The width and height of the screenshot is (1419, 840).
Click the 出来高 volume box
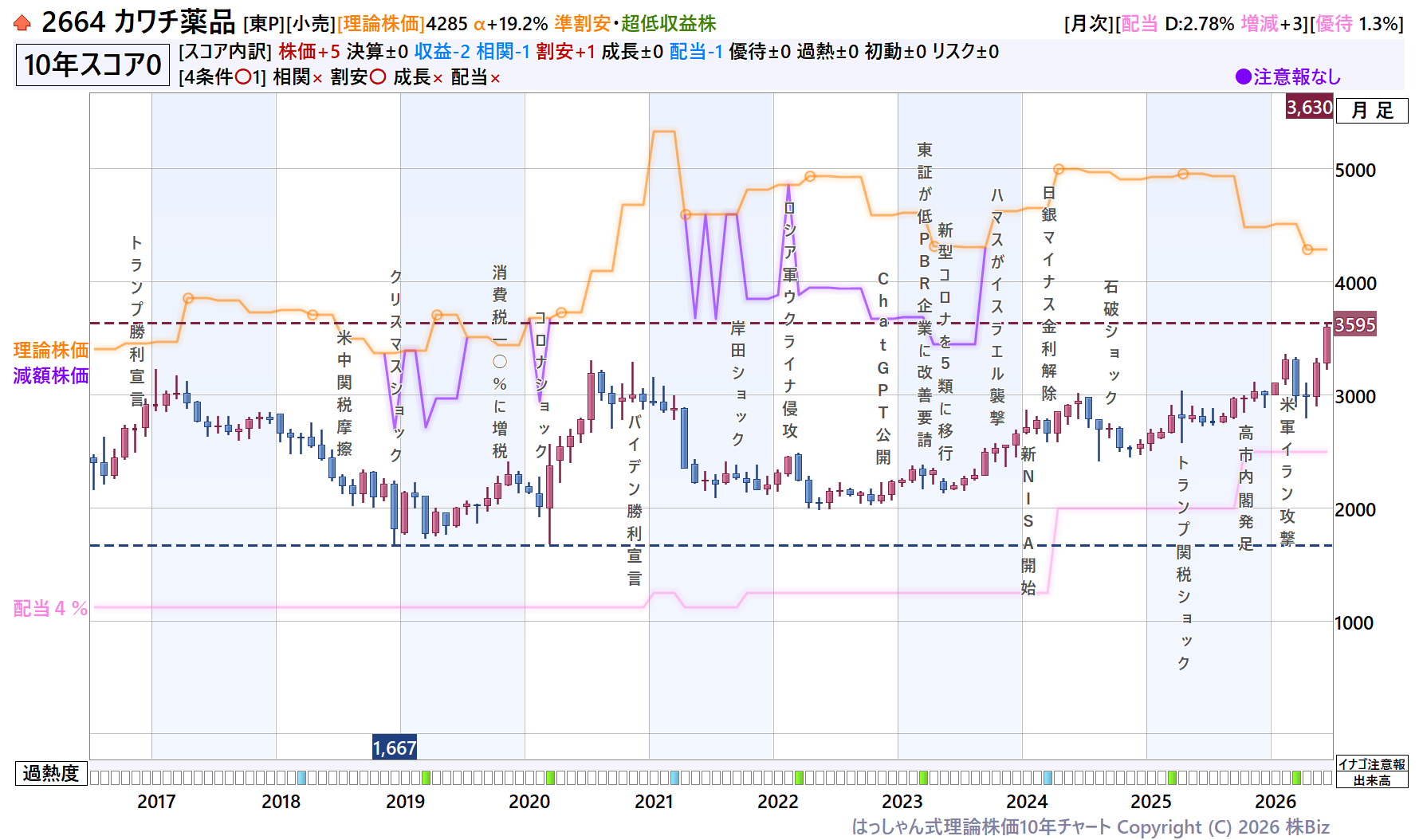point(1372,781)
